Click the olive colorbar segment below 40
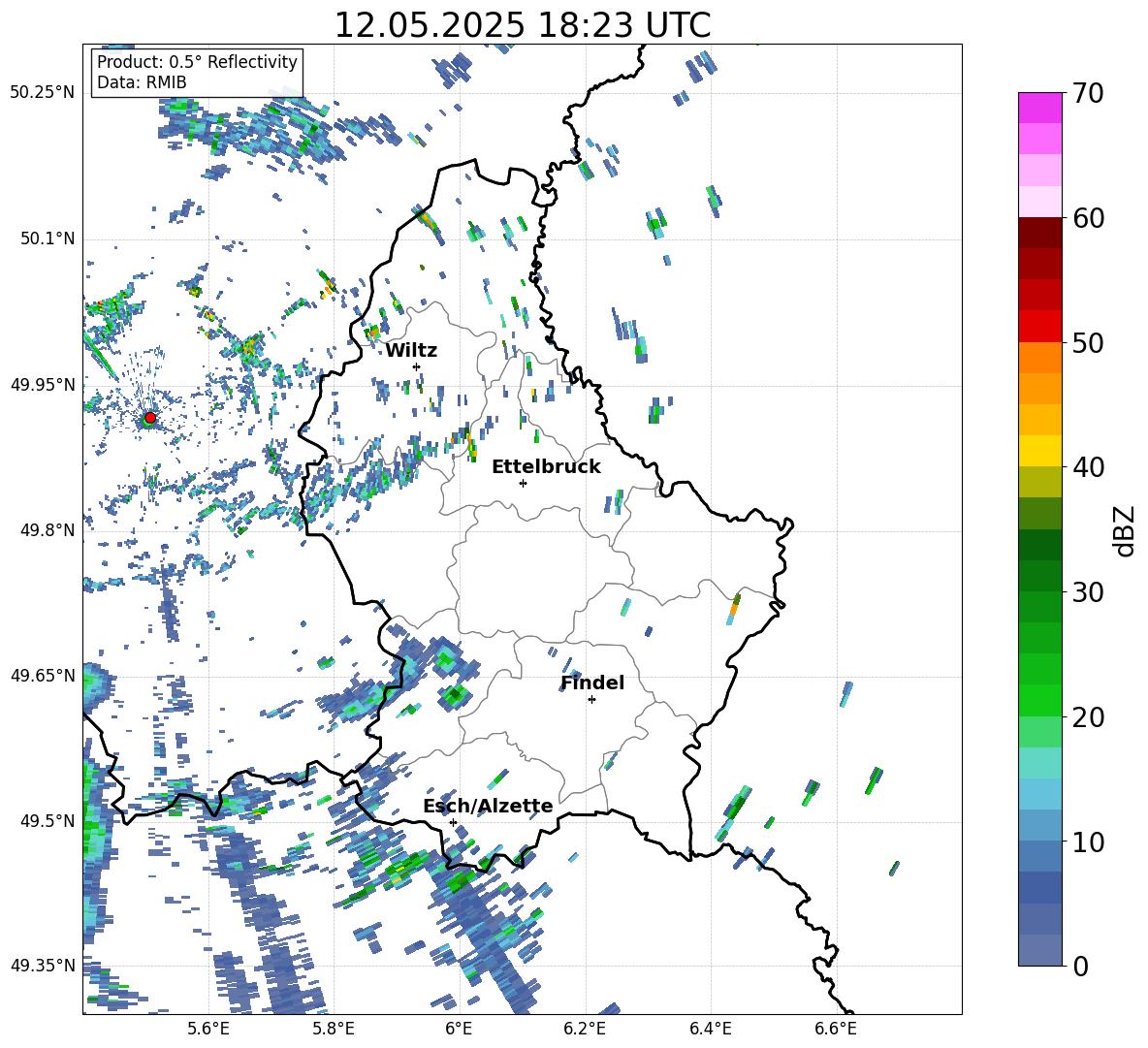 click(1040, 482)
